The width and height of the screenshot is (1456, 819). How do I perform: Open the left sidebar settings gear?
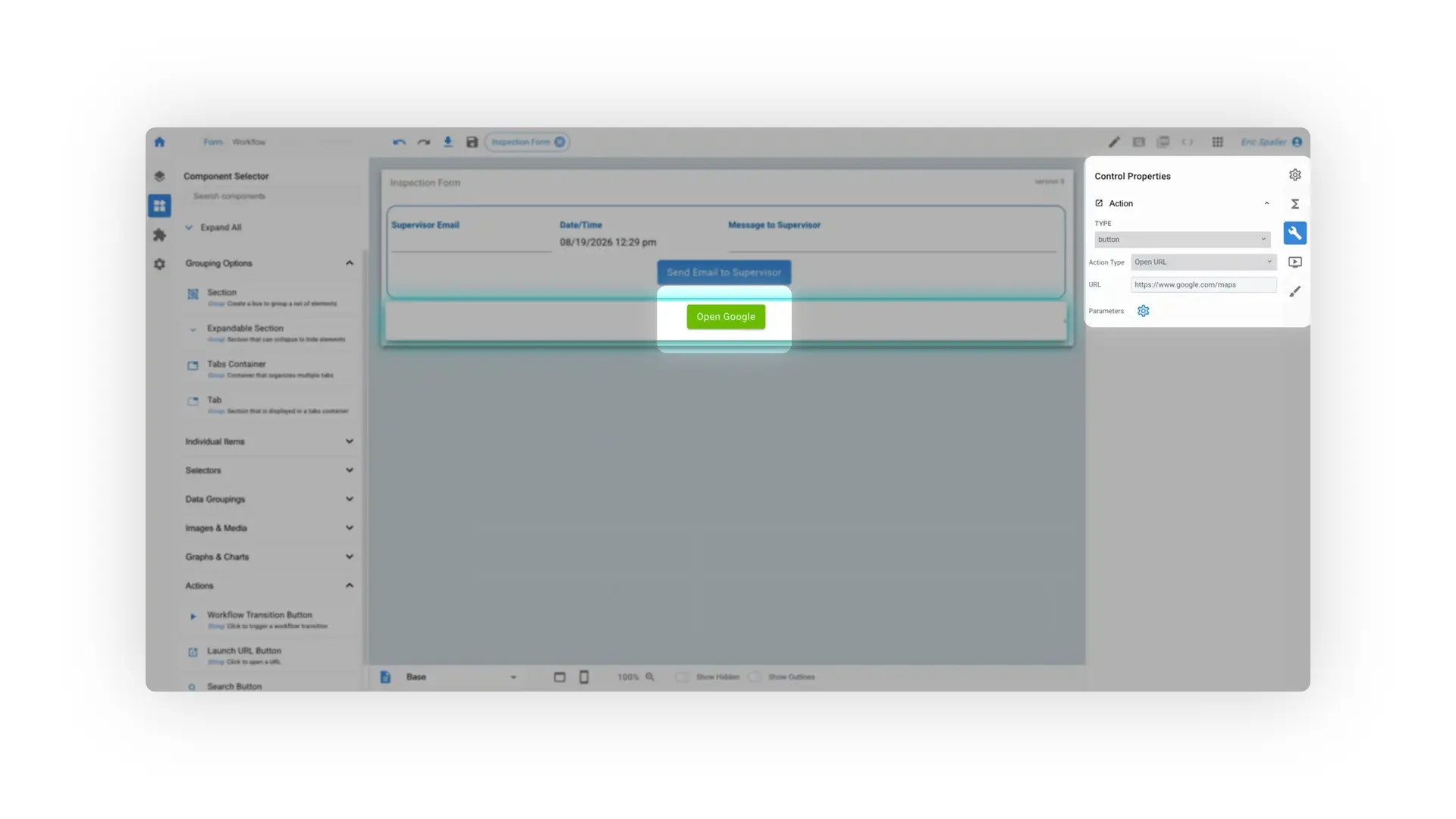159,264
